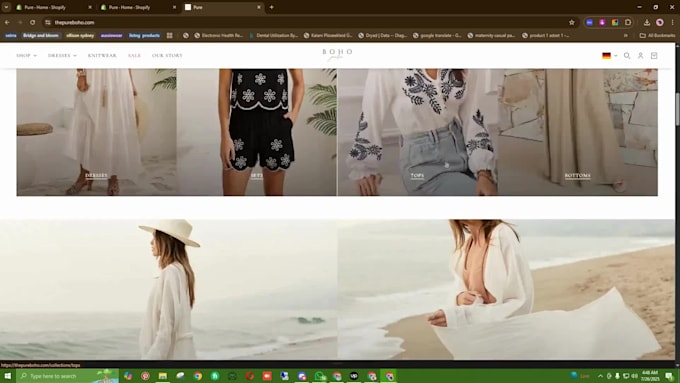
Task: Open KNITWEAR in the store navigation
Action: 102,56
